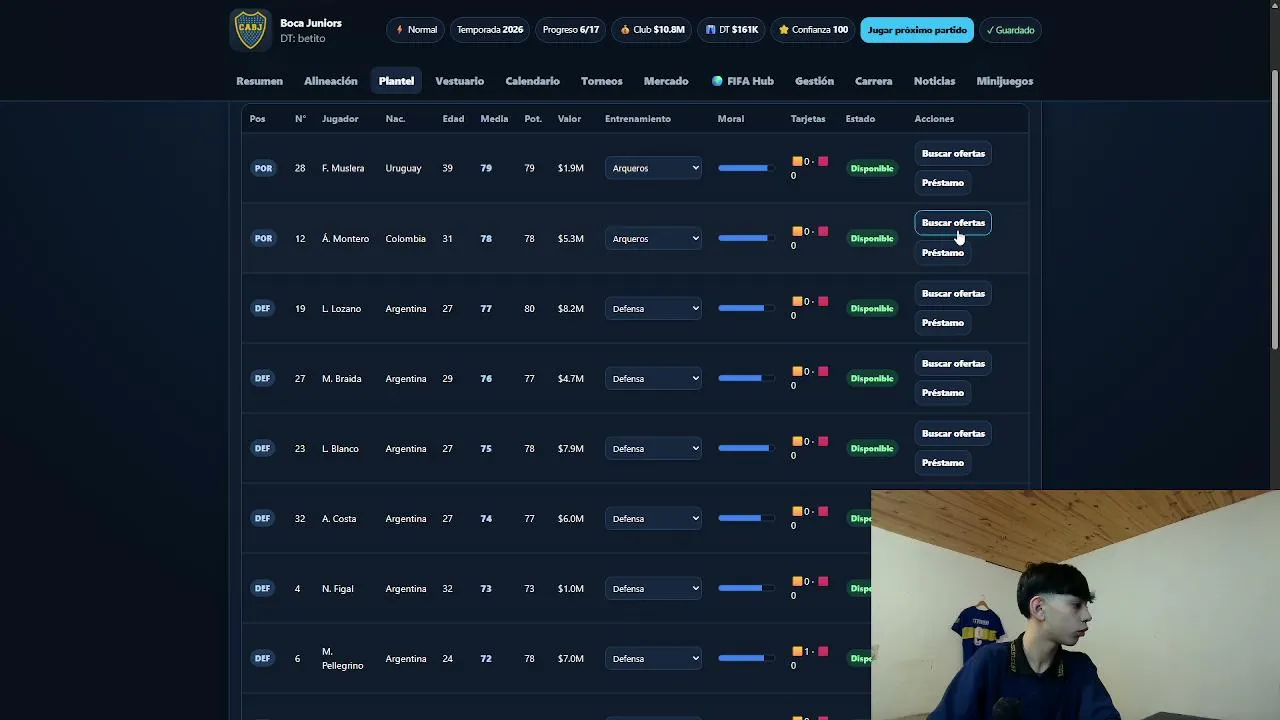Go to the Gestión tab
Viewport: 1280px width, 720px height.
(x=814, y=81)
